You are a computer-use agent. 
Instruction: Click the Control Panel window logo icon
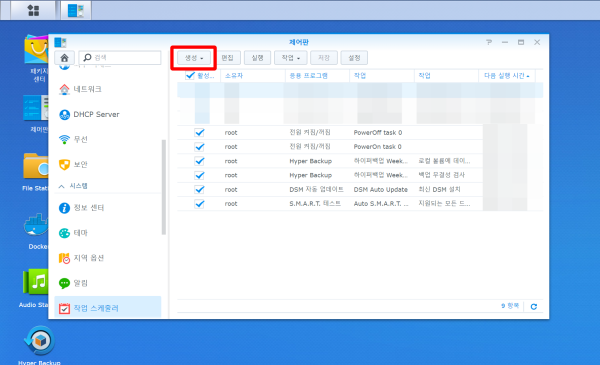[60, 42]
